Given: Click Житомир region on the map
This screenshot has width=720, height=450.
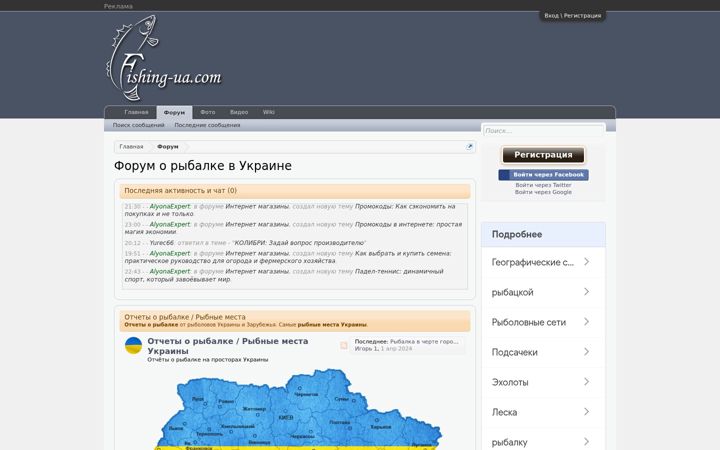Looking at the screenshot, I should point(254,409).
